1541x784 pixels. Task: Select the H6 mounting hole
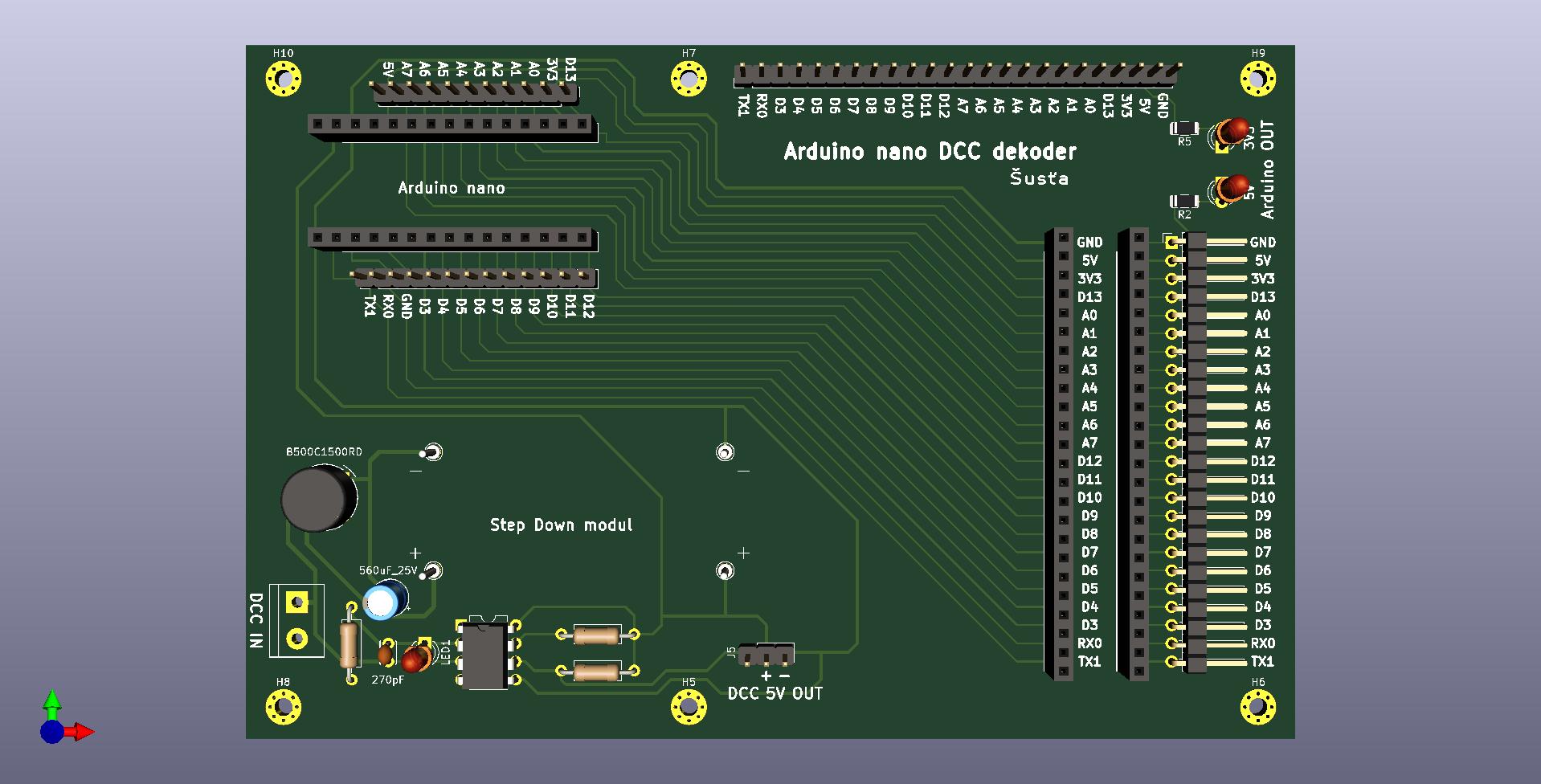(x=1258, y=708)
